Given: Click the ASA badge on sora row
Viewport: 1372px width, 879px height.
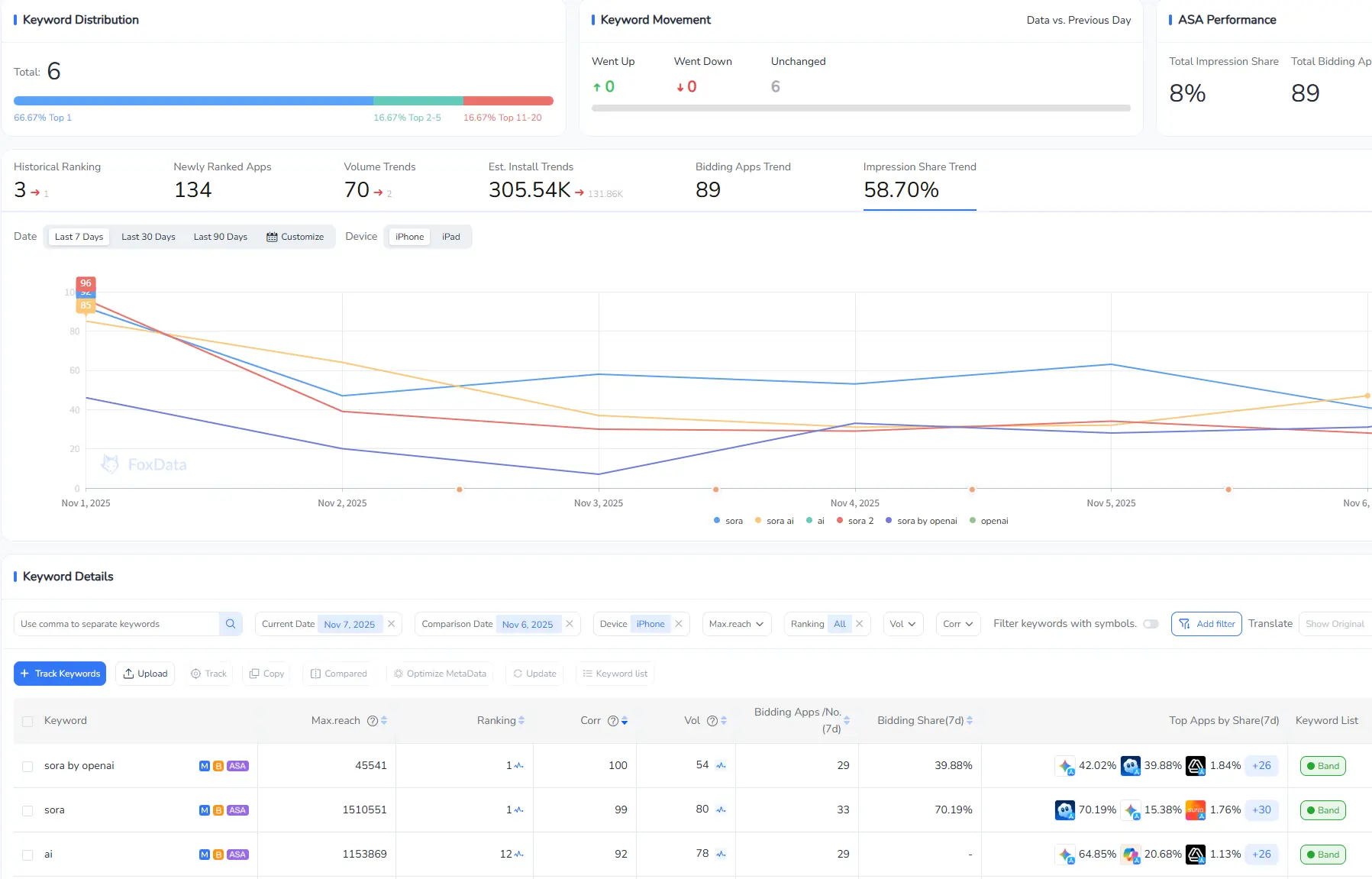Looking at the screenshot, I should [237, 810].
